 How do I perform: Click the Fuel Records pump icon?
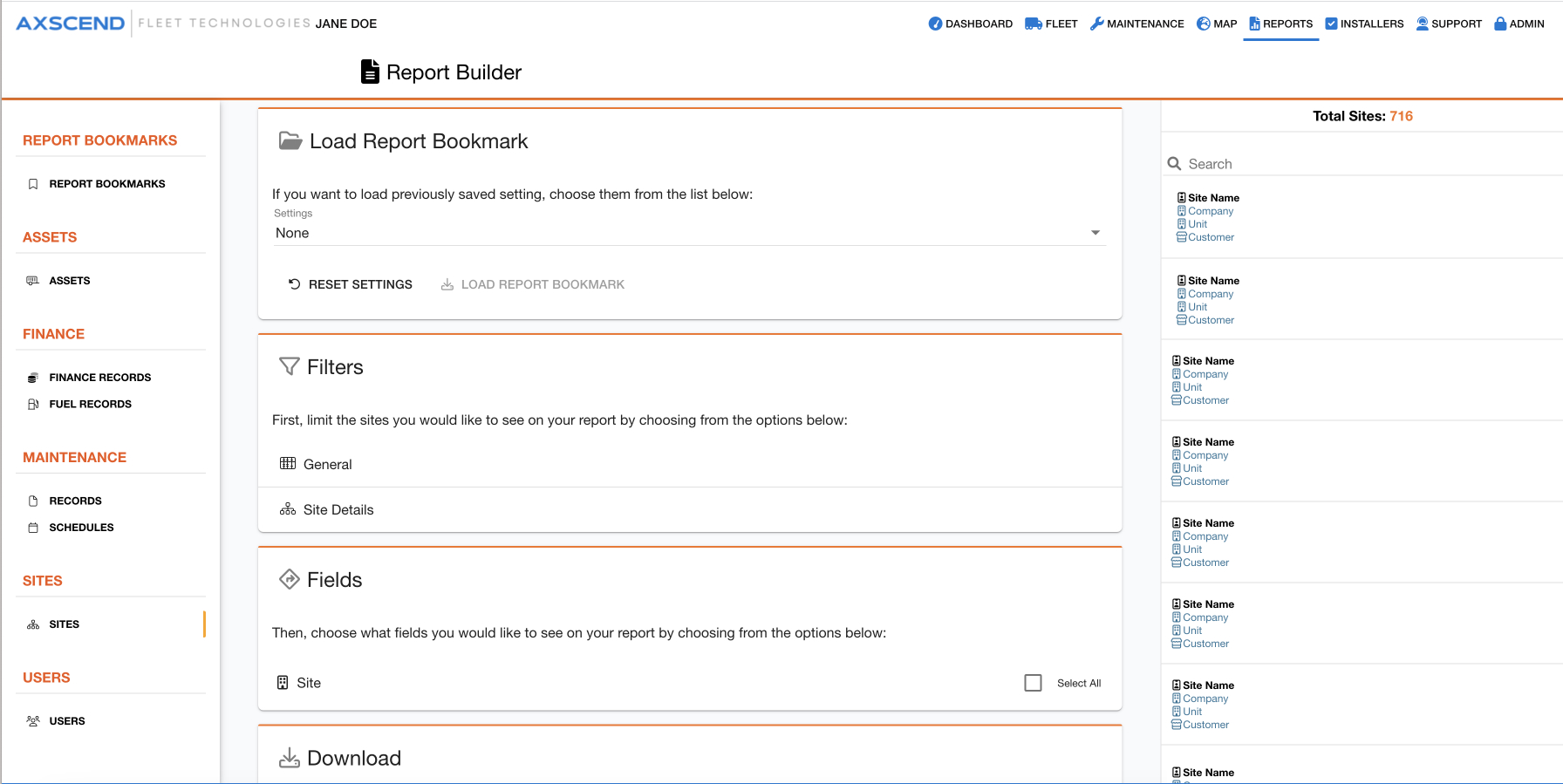point(33,404)
